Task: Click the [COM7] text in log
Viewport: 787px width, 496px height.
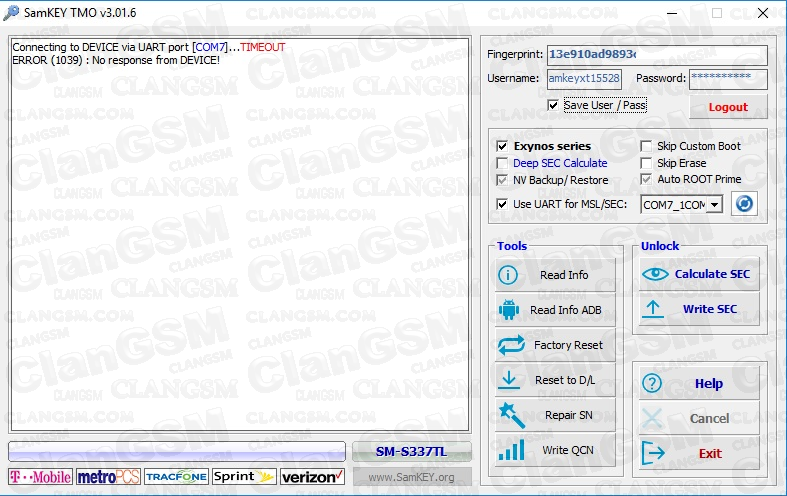Action: (x=210, y=47)
